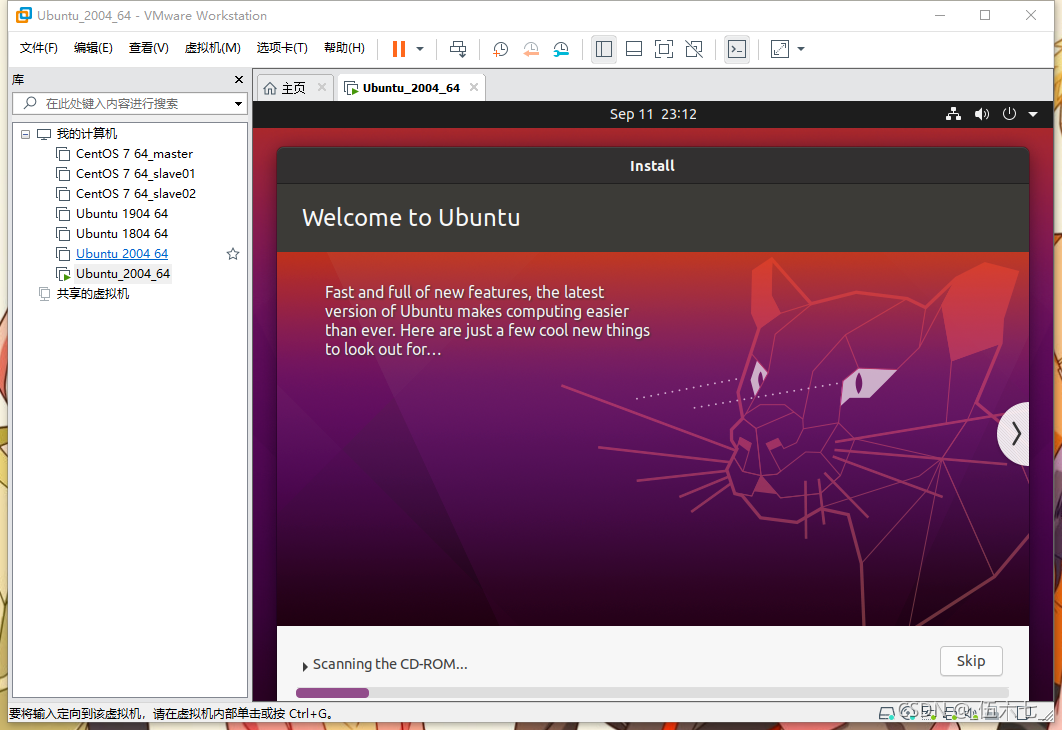Close the Ubuntu_2004_64 tab
Viewport: 1062px width, 730px height.
(474, 87)
